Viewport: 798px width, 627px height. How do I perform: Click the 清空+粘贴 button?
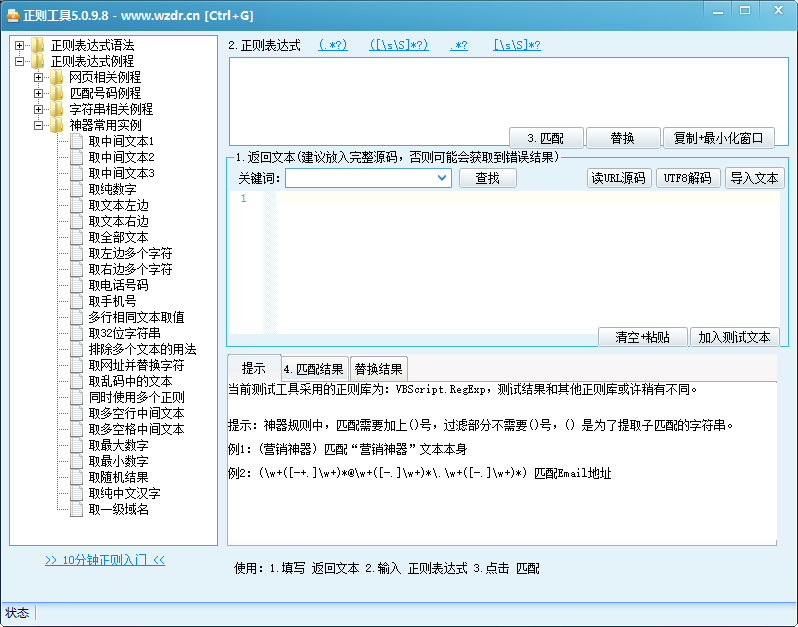pos(643,337)
